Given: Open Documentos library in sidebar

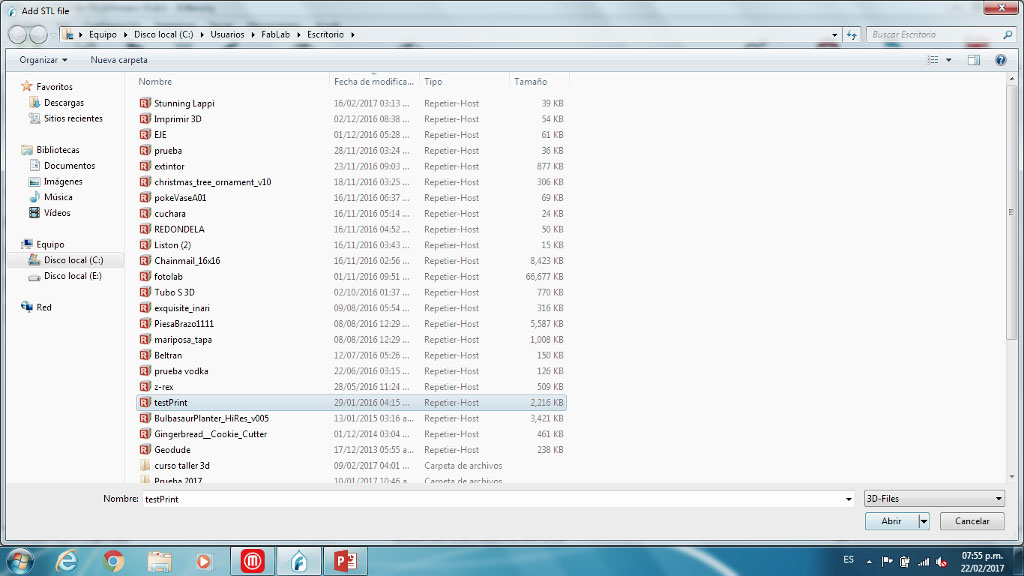Looking at the screenshot, I should tap(69, 166).
